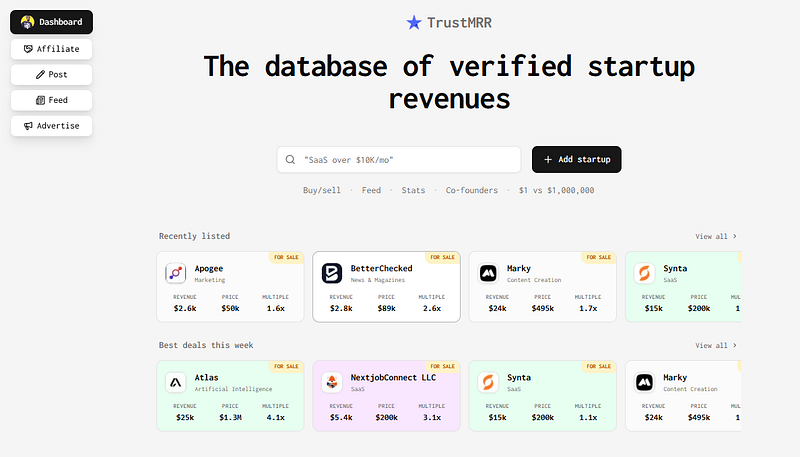Image resolution: width=800 pixels, height=457 pixels.
Task: Open the NextjobConnect LLC startup name
Action: pyautogui.click(x=393, y=377)
